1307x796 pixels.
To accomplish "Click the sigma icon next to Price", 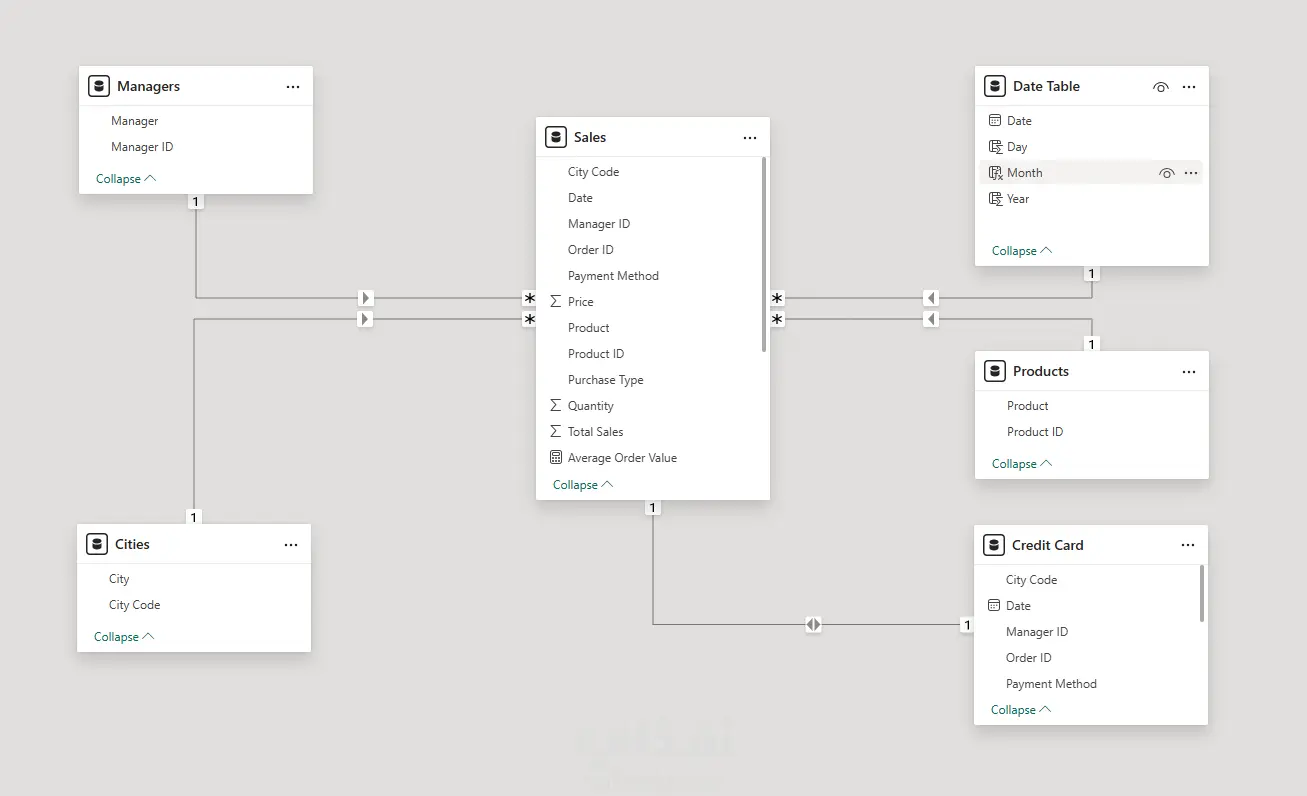I will [556, 301].
